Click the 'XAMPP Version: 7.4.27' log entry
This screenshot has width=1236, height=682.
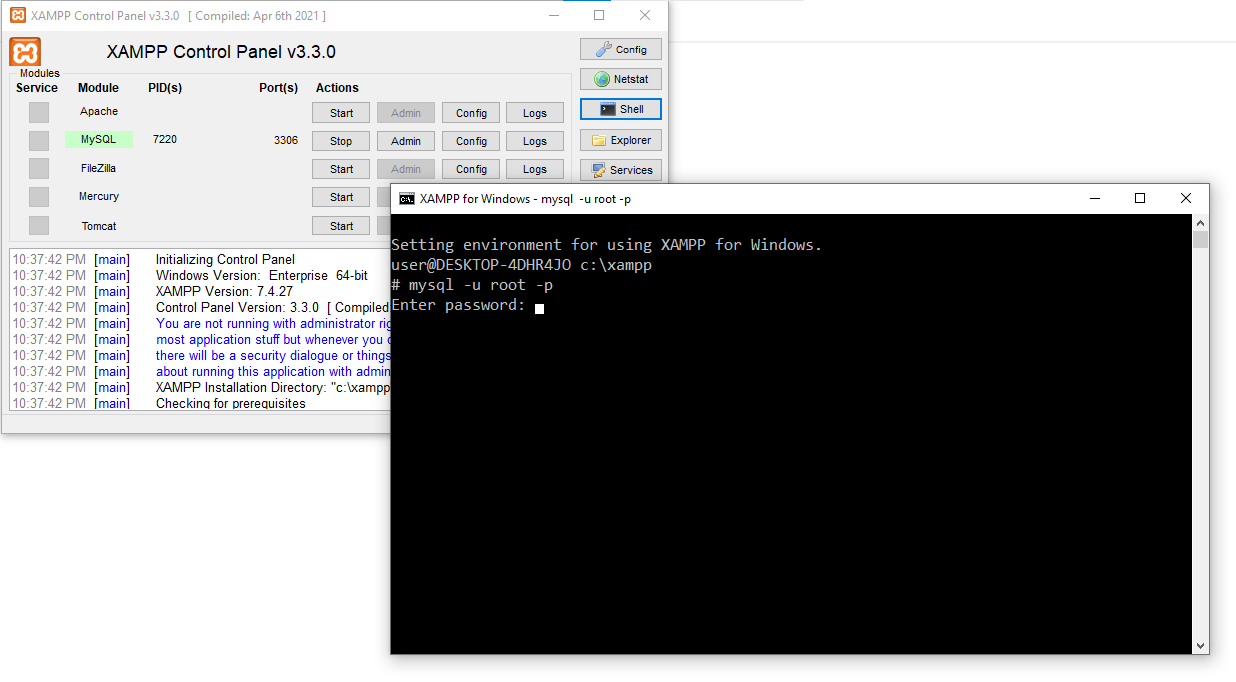[224, 291]
